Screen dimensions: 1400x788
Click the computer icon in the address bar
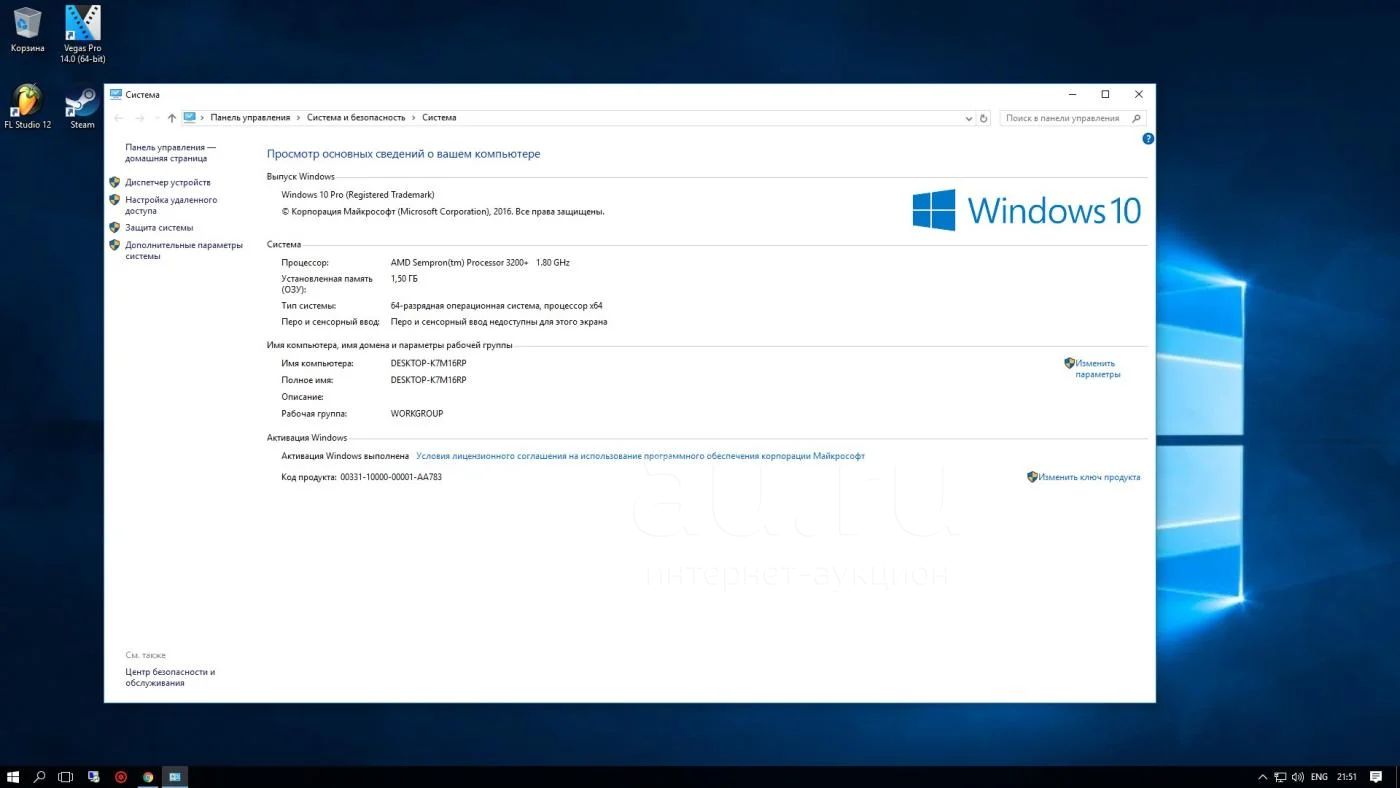pos(190,118)
